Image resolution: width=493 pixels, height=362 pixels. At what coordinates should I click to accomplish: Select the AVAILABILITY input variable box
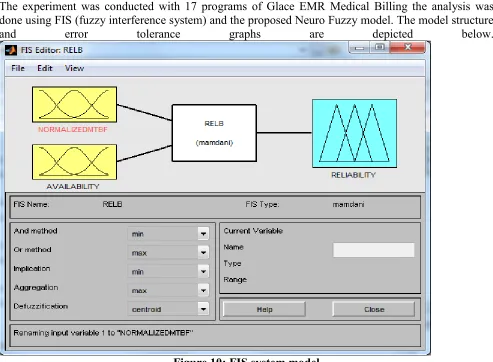click(74, 162)
